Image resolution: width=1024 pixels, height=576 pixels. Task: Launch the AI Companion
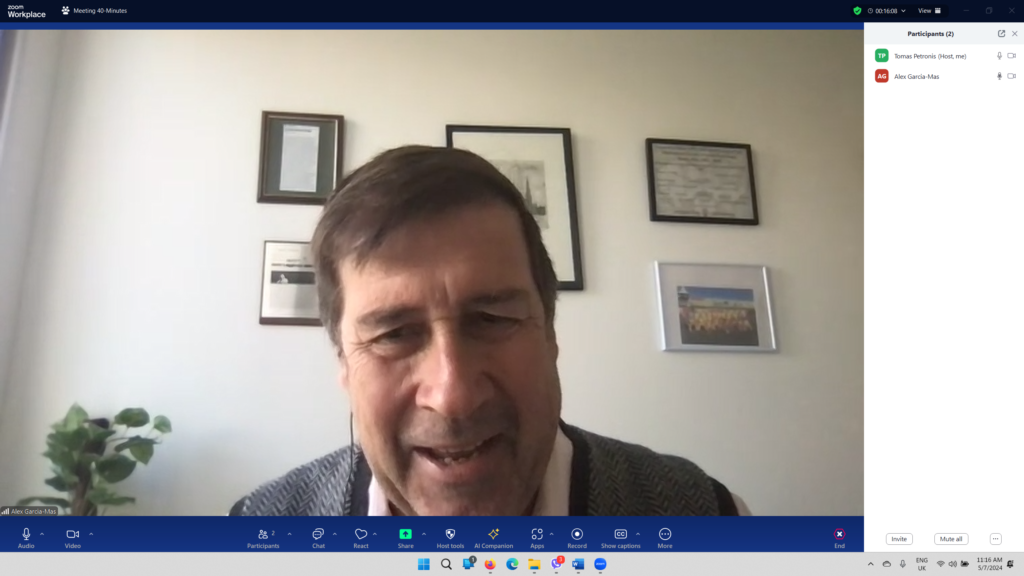pyautogui.click(x=493, y=535)
